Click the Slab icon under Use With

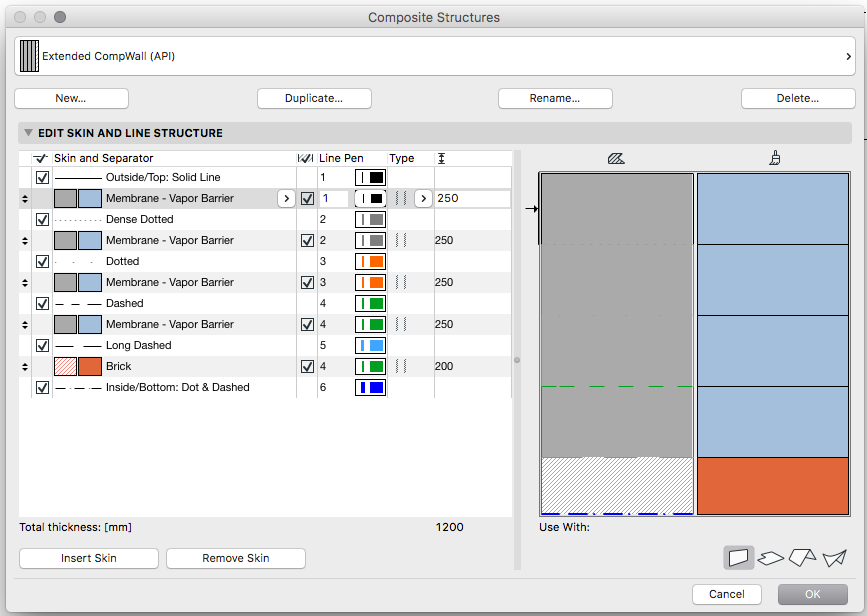pyautogui.click(x=770, y=558)
